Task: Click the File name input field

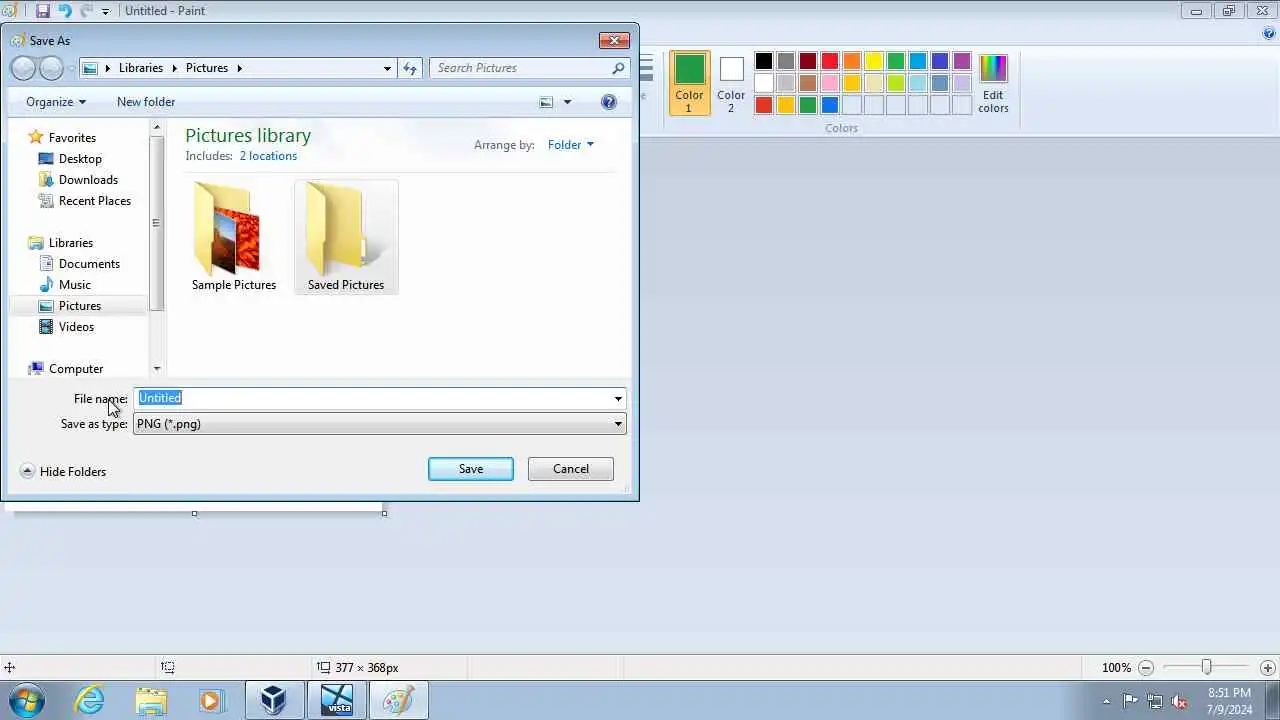Action: [x=372, y=398]
